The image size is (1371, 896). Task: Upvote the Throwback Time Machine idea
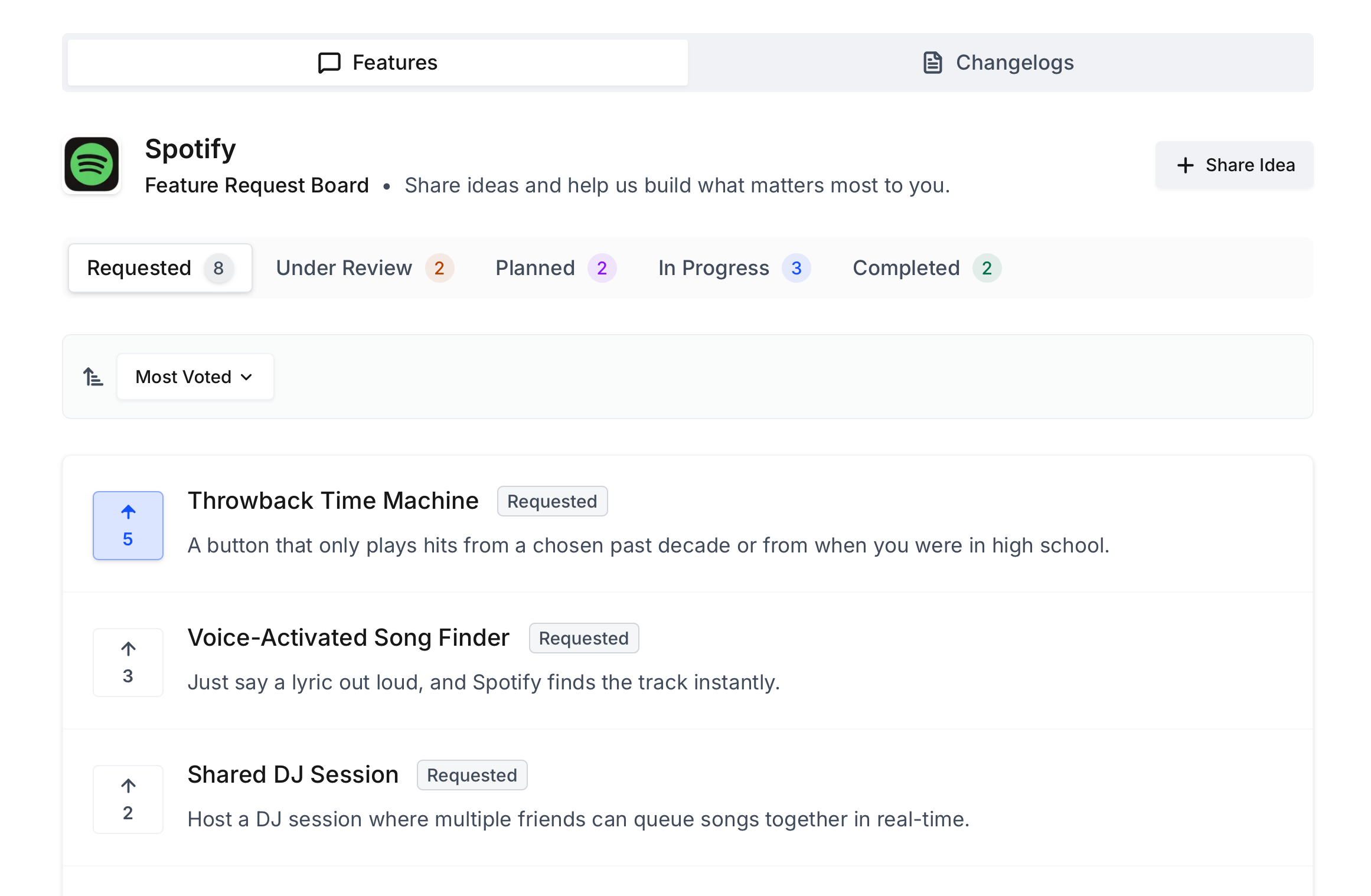coord(128,525)
